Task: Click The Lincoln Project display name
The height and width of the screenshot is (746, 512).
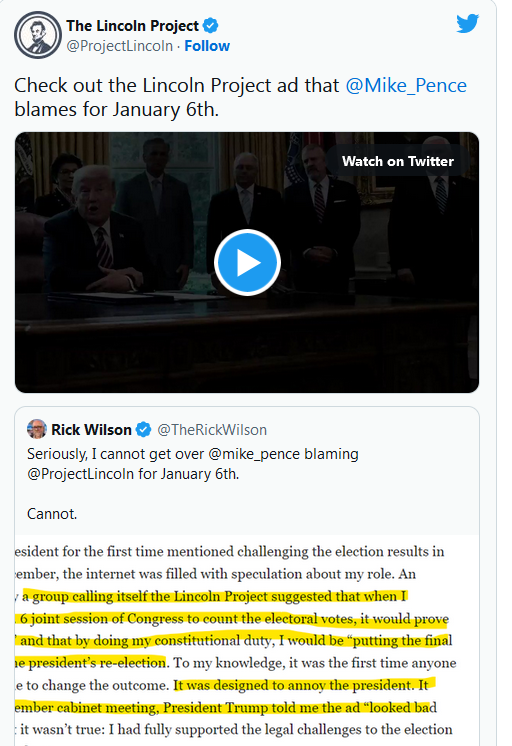Action: click(x=132, y=26)
